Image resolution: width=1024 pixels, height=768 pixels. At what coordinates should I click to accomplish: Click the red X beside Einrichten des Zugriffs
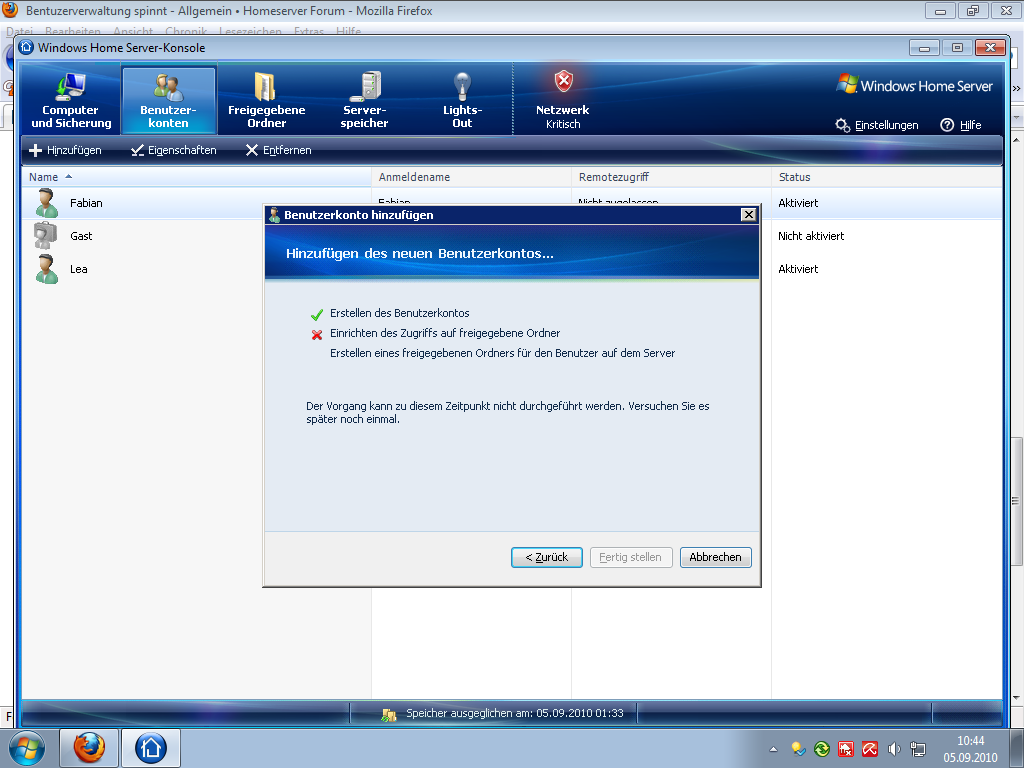point(317,335)
